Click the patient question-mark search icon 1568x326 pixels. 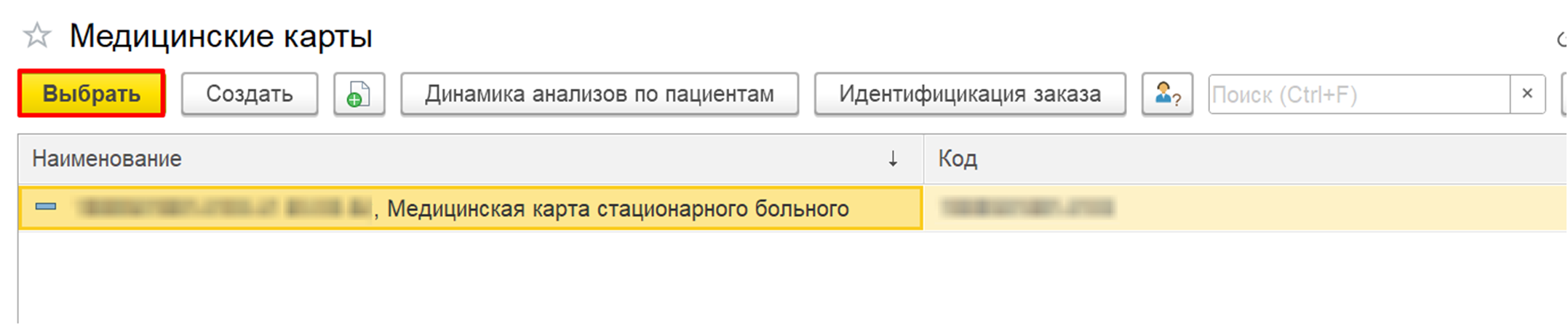pos(1167,94)
